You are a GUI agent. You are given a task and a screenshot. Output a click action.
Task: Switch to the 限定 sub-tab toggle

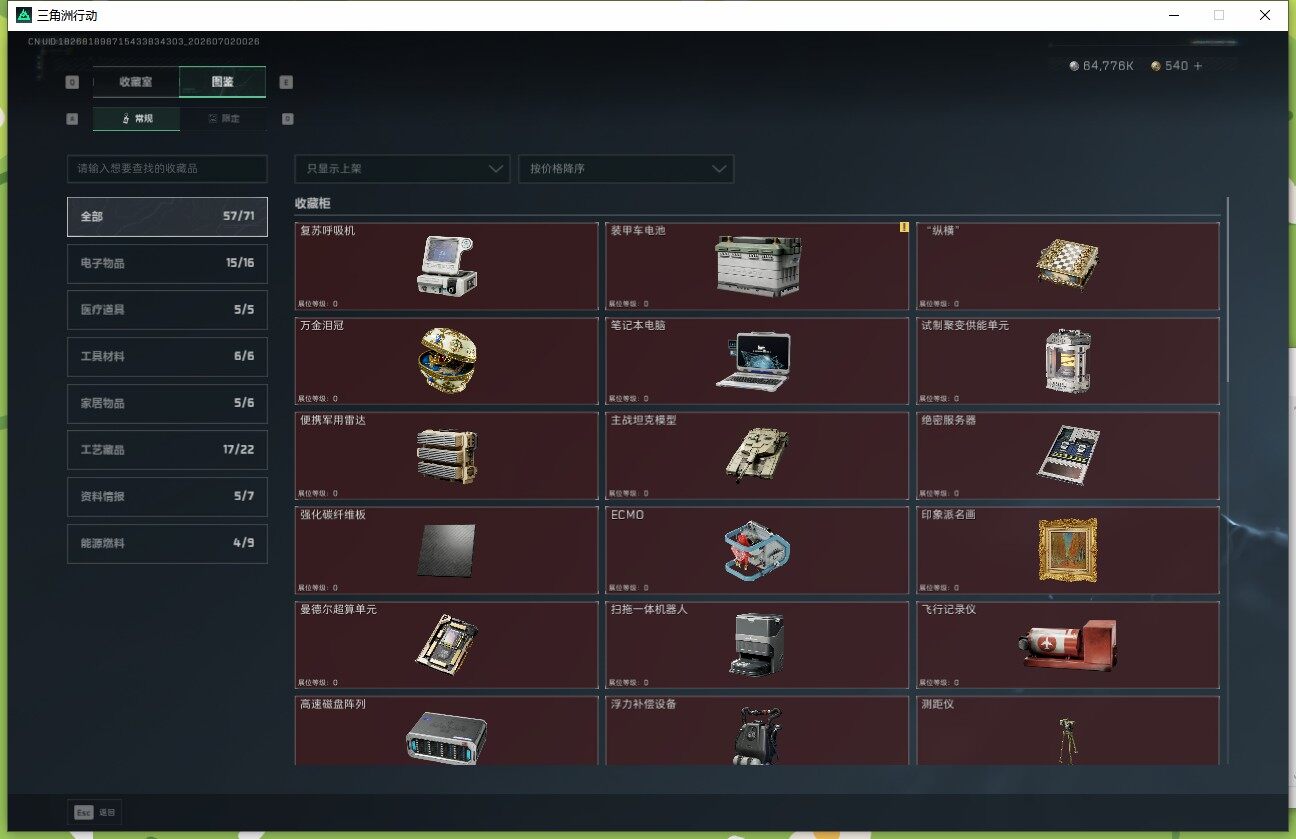pos(223,118)
